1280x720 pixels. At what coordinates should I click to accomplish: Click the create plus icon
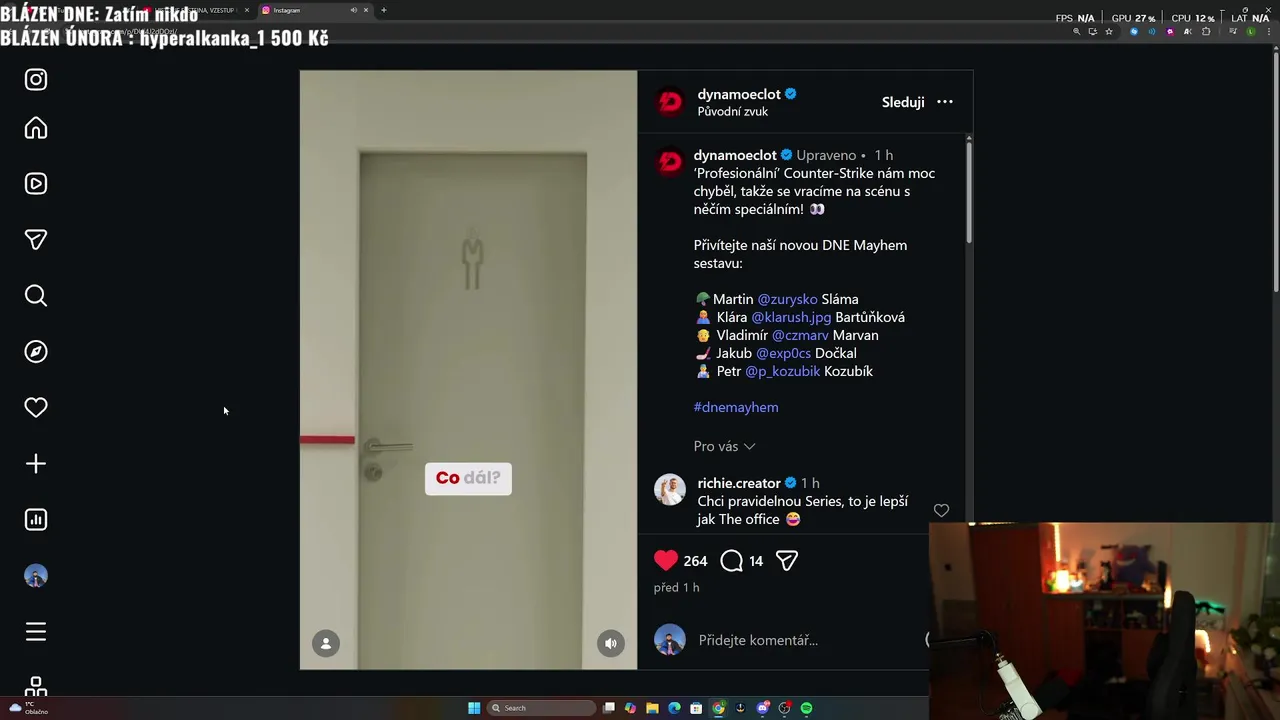36,464
